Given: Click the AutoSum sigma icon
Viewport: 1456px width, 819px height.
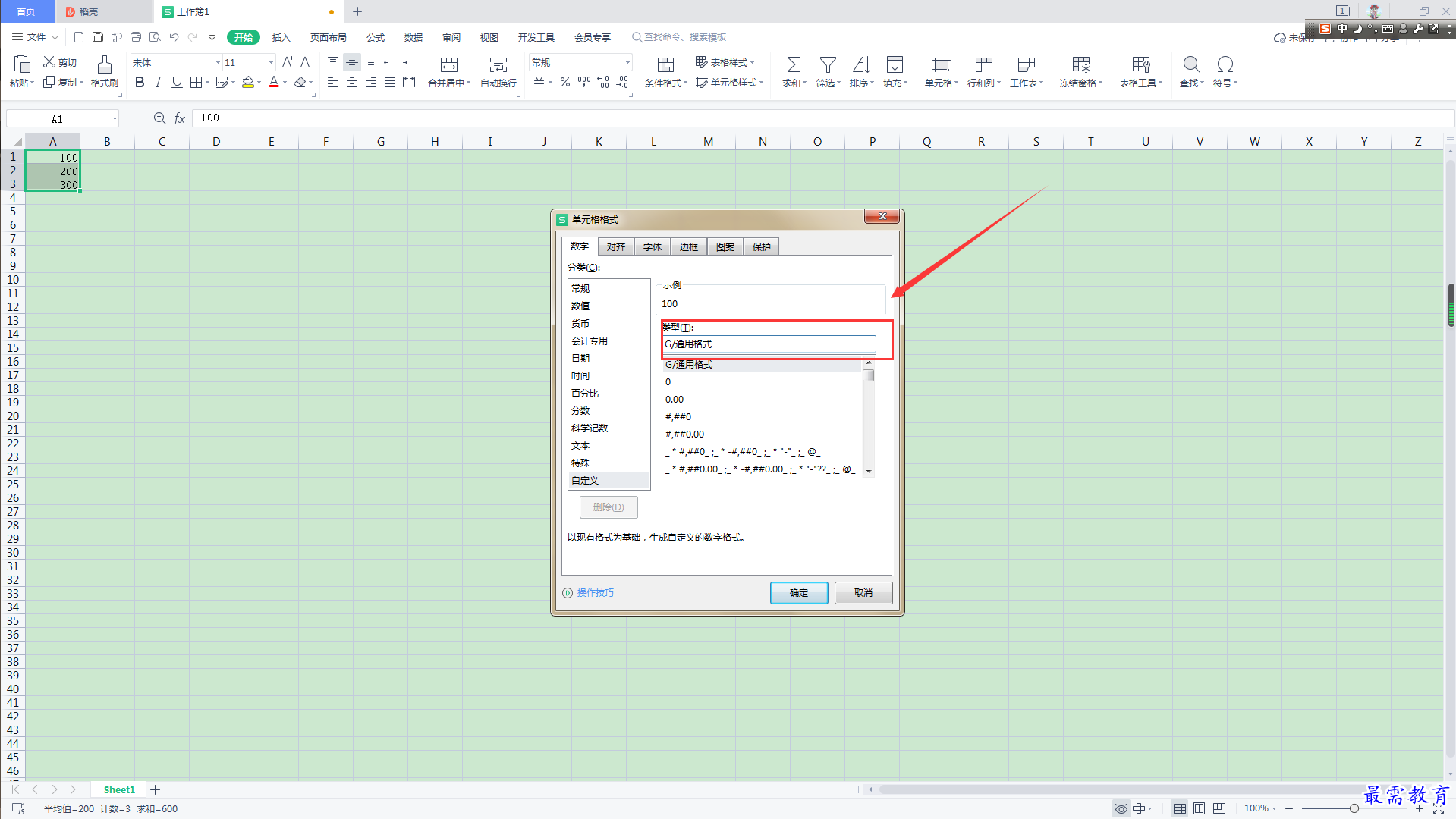Looking at the screenshot, I should (x=794, y=64).
